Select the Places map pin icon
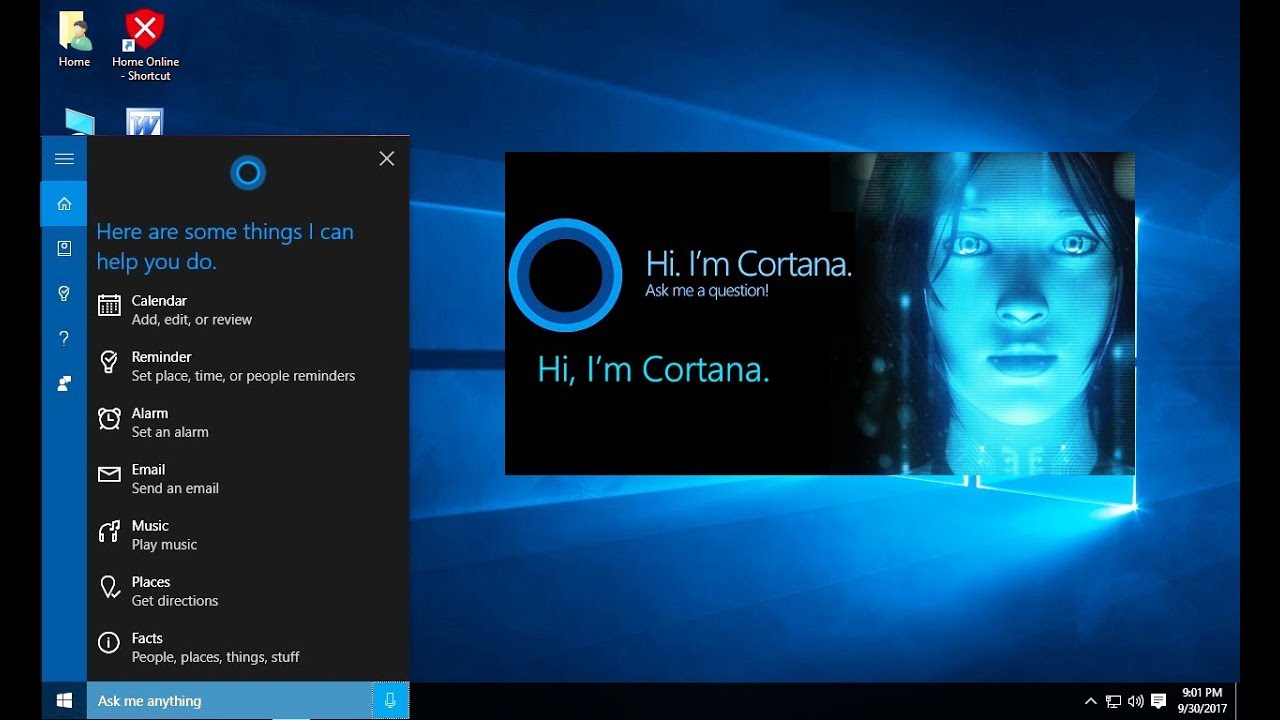This screenshot has height=720, width=1280. click(x=109, y=587)
